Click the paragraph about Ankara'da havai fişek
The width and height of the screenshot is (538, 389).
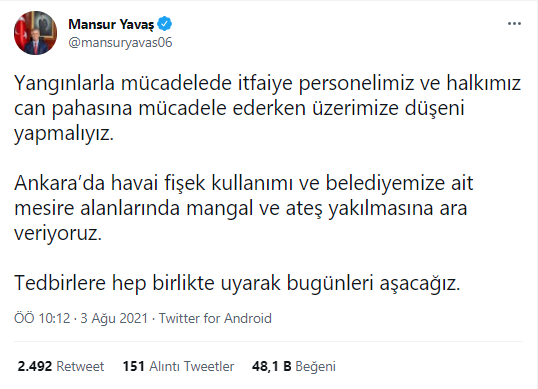[x=244, y=208]
